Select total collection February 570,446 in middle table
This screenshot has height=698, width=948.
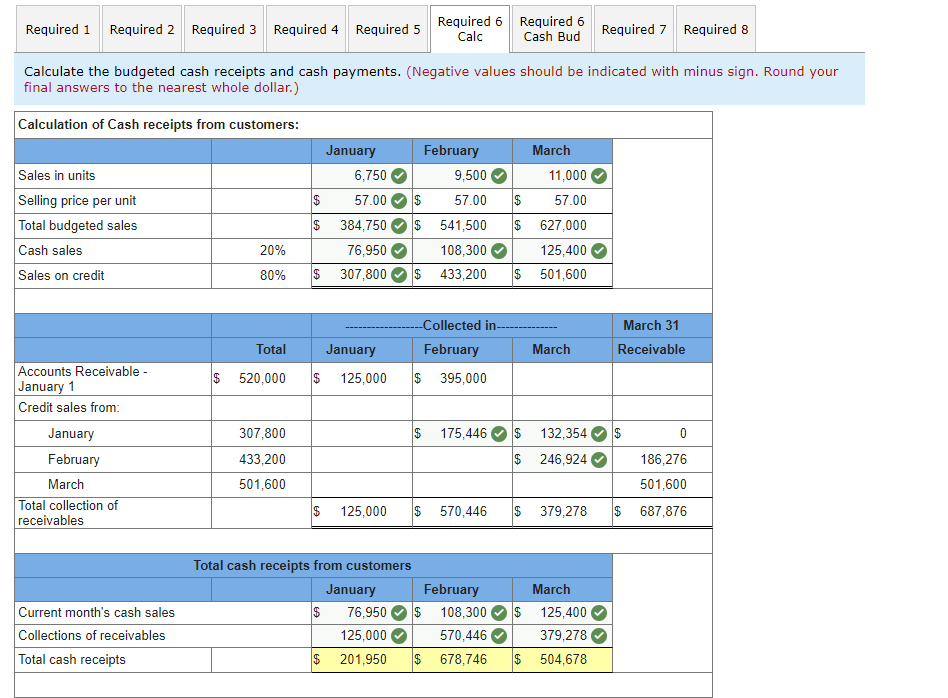[x=463, y=511]
